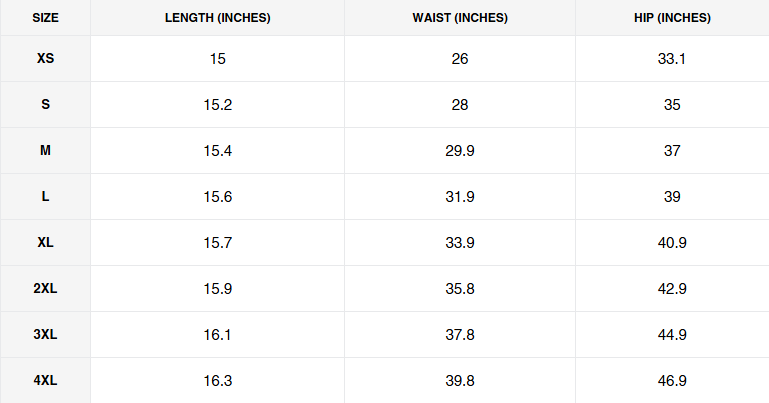Viewport: 769px width, 403px height.
Task: Click the 4XL hip value 46.9
Action: click(672, 381)
